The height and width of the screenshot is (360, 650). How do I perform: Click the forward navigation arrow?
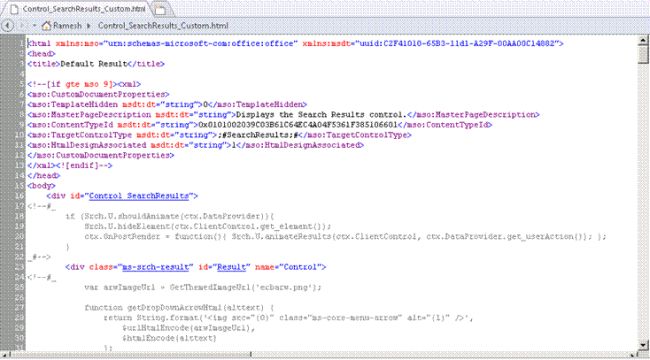point(22,26)
